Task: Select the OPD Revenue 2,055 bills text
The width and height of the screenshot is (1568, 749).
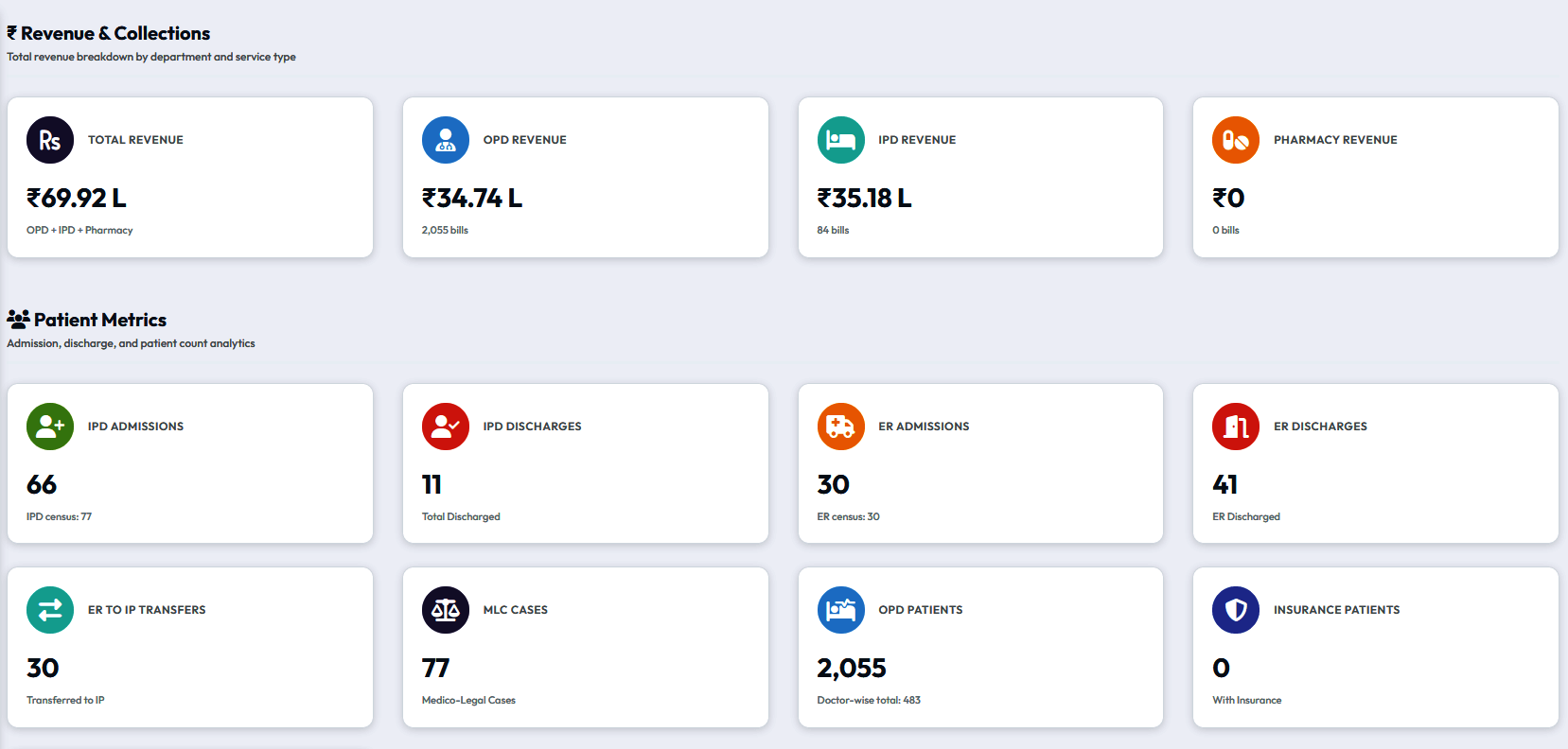Action: pyautogui.click(x=445, y=230)
